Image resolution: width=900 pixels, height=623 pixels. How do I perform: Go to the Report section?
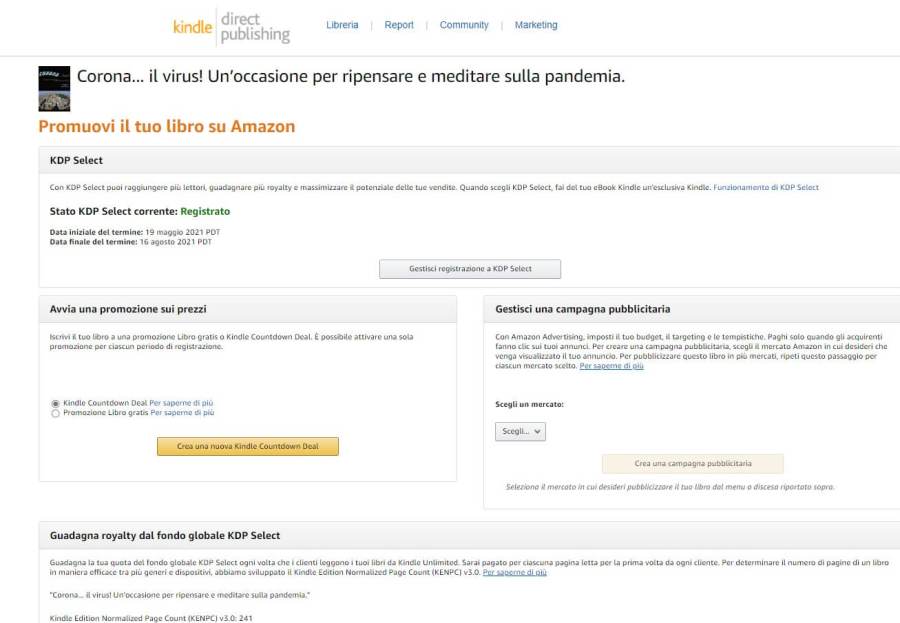pyautogui.click(x=399, y=25)
